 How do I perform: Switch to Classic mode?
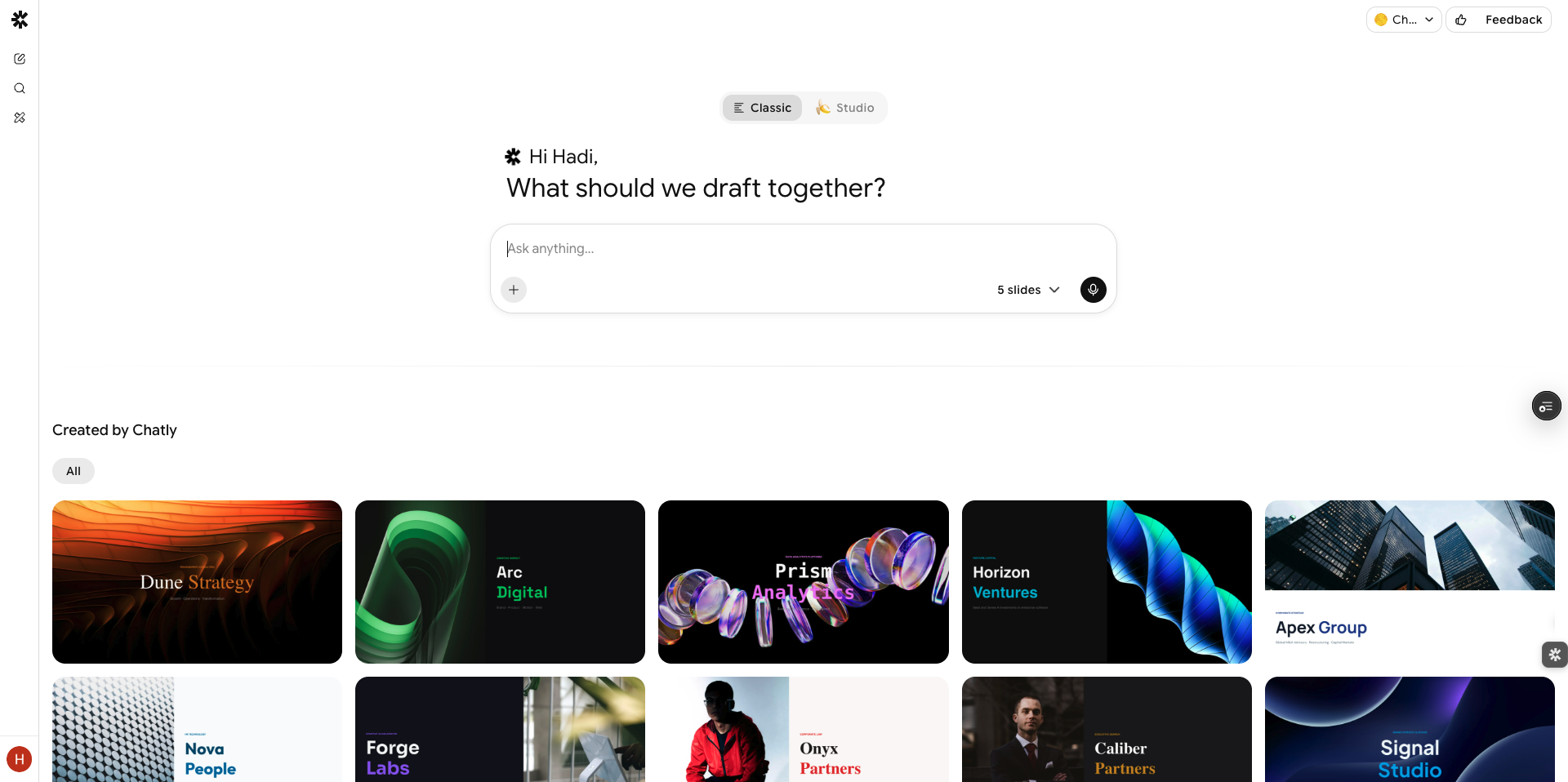762,108
